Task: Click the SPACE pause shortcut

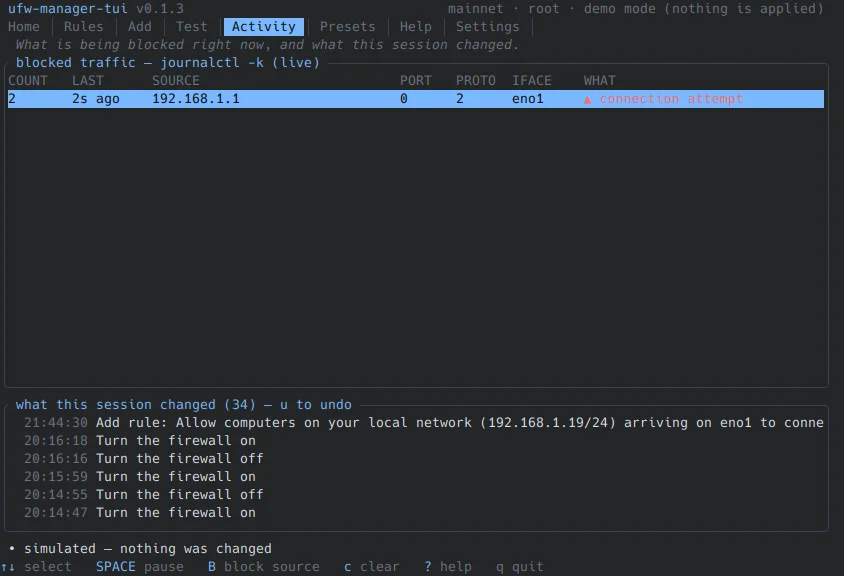Action: click(139, 567)
